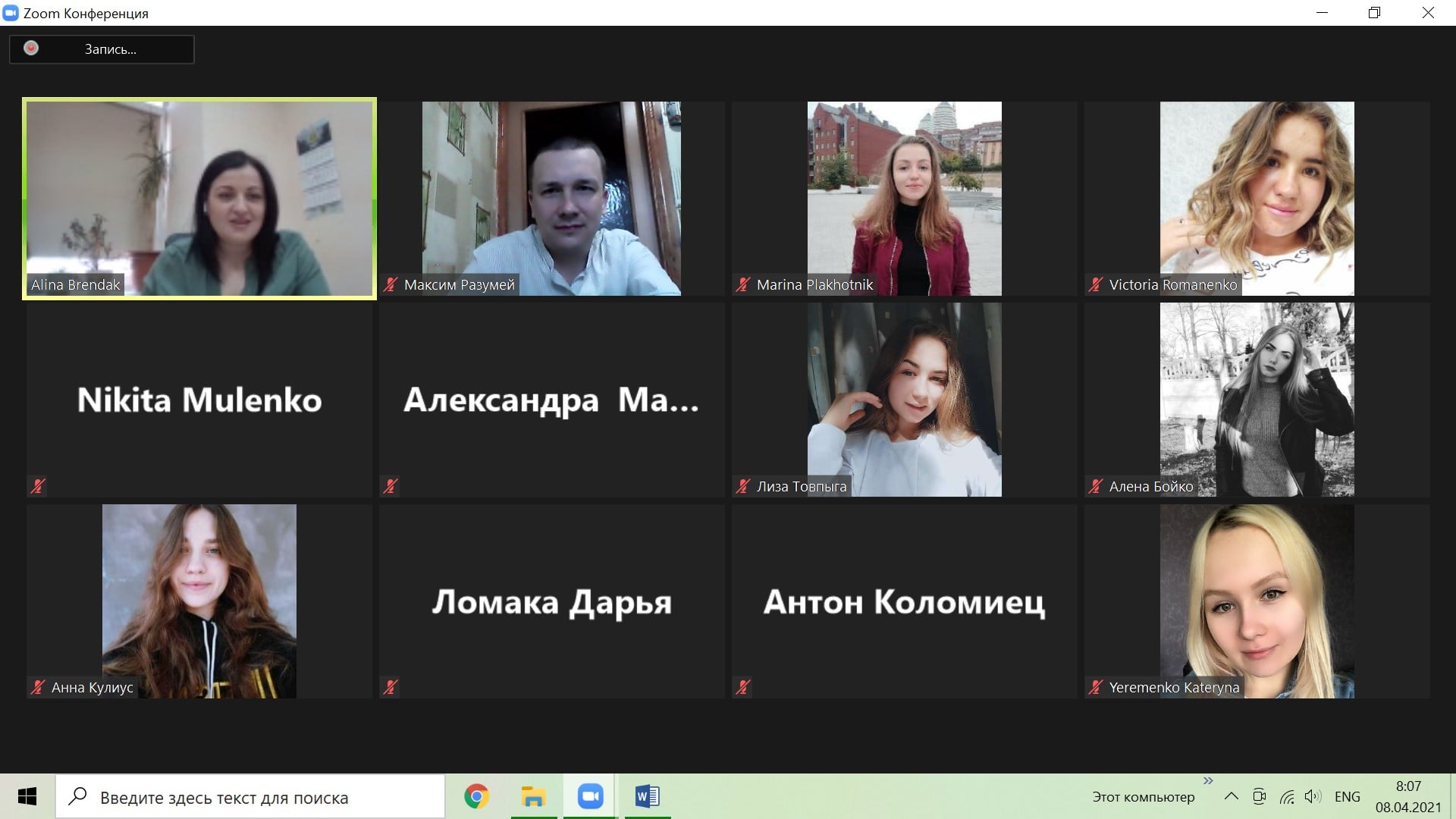The image size is (1456, 819).
Task: Click the Zoom logo in the title bar
Action: [11, 13]
